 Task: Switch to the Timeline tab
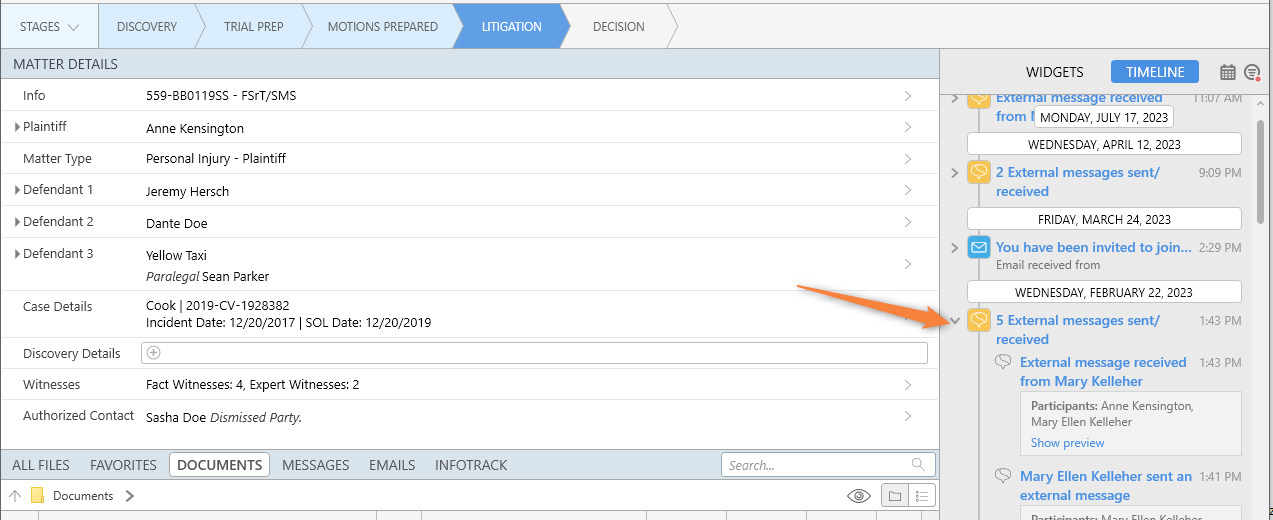1155,72
